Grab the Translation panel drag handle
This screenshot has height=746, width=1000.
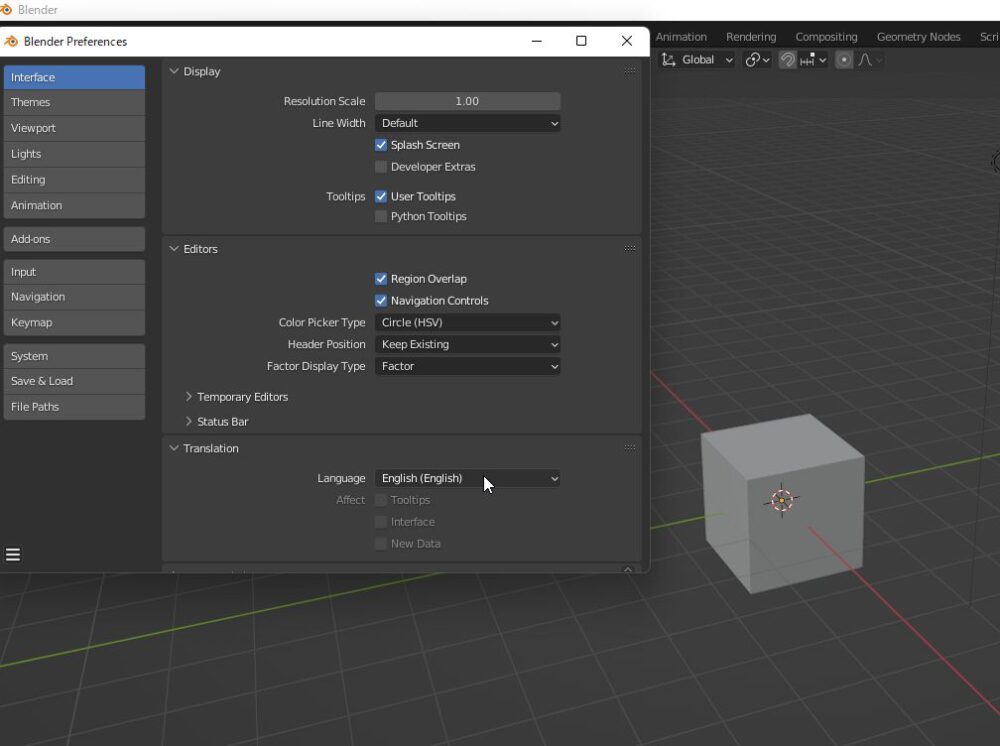(x=629, y=448)
